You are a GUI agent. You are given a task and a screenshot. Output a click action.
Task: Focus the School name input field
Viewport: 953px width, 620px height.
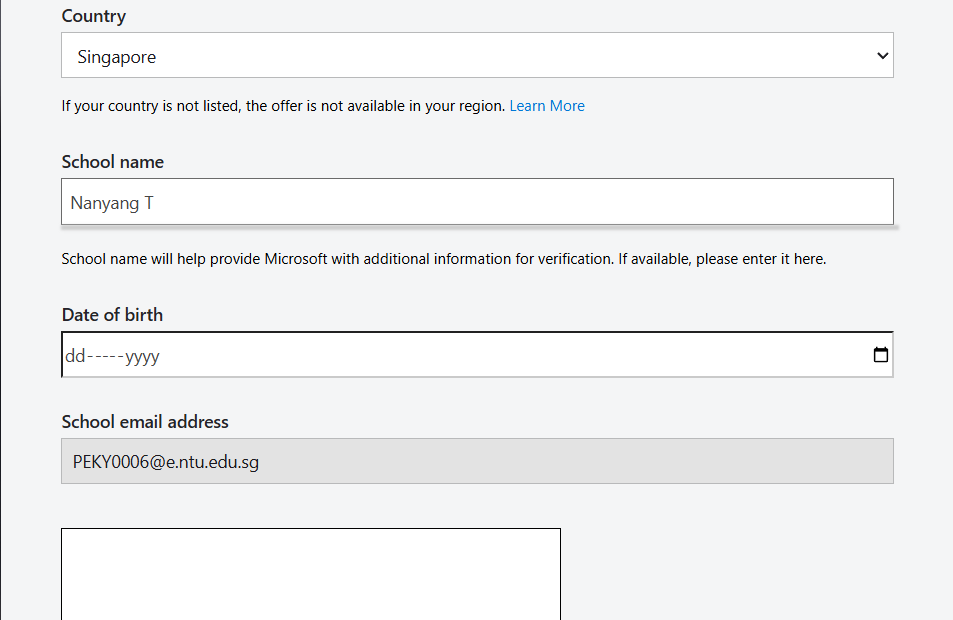pyautogui.click(x=477, y=202)
